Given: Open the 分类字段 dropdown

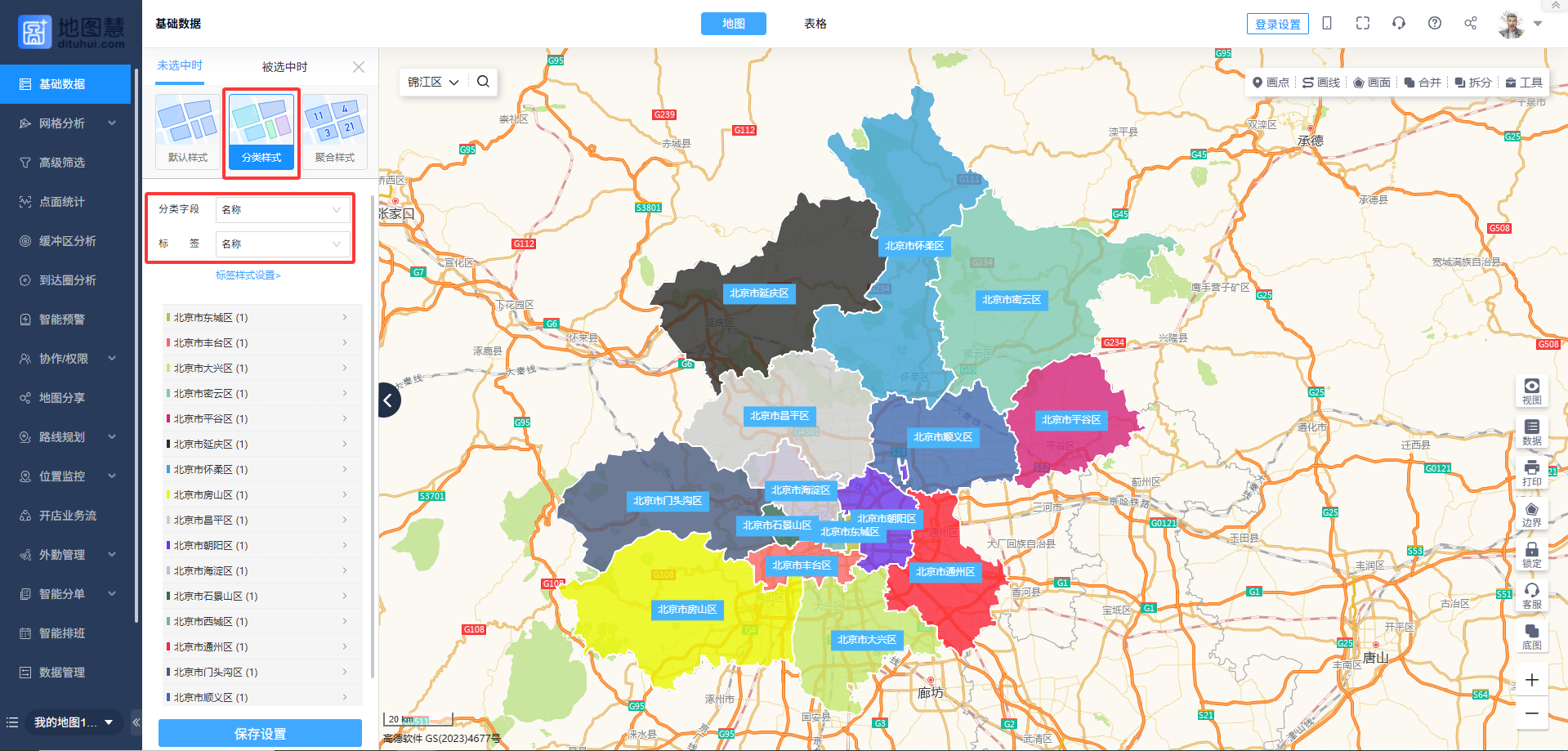Looking at the screenshot, I should click(283, 210).
